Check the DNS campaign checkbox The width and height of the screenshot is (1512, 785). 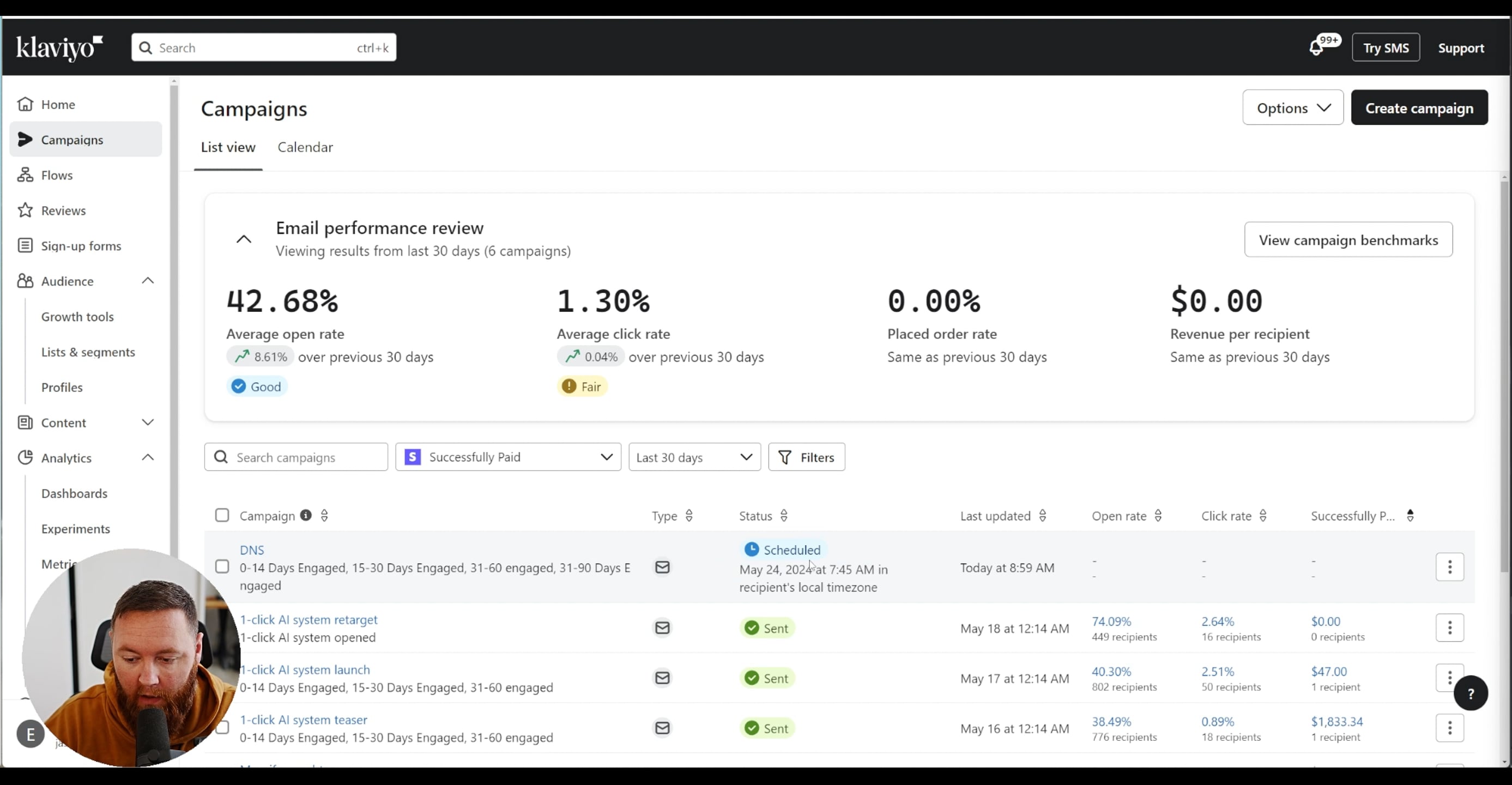(222, 566)
